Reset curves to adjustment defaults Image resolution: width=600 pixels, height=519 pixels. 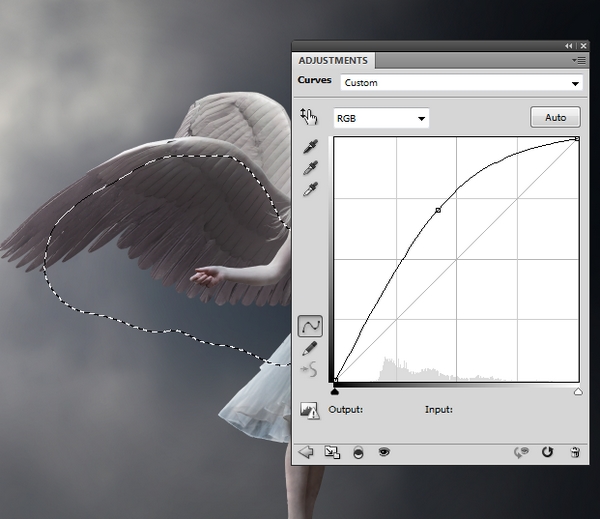click(x=547, y=452)
